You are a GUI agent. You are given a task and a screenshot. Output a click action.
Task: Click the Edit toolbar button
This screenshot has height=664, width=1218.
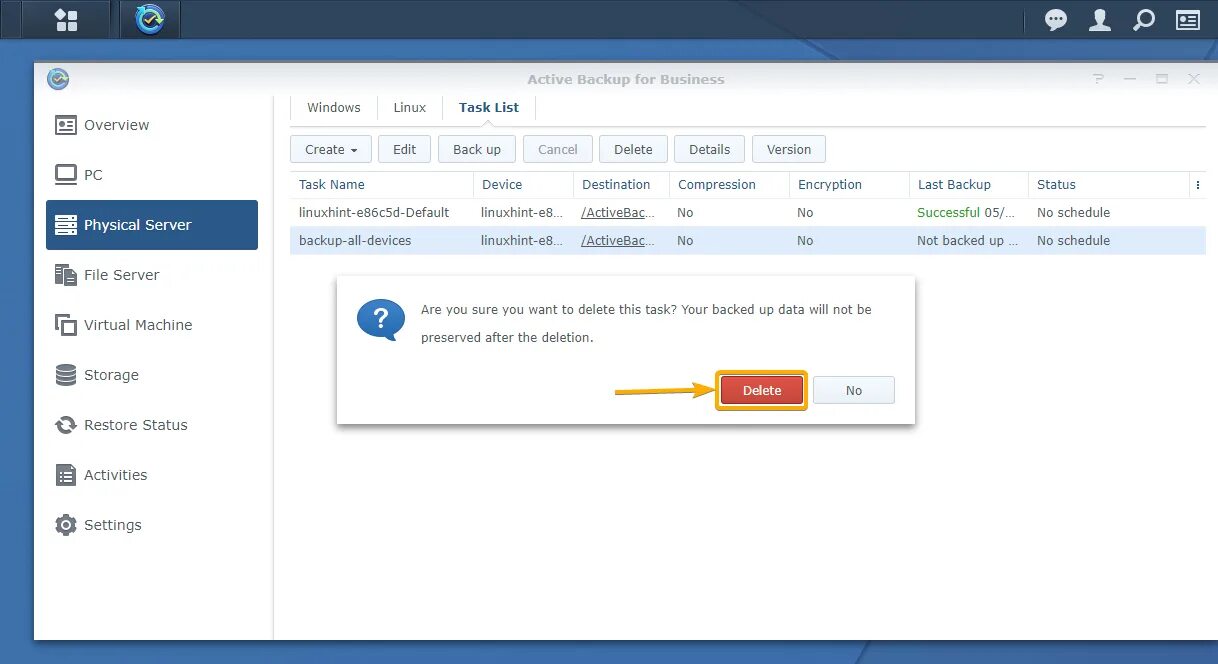[405, 149]
